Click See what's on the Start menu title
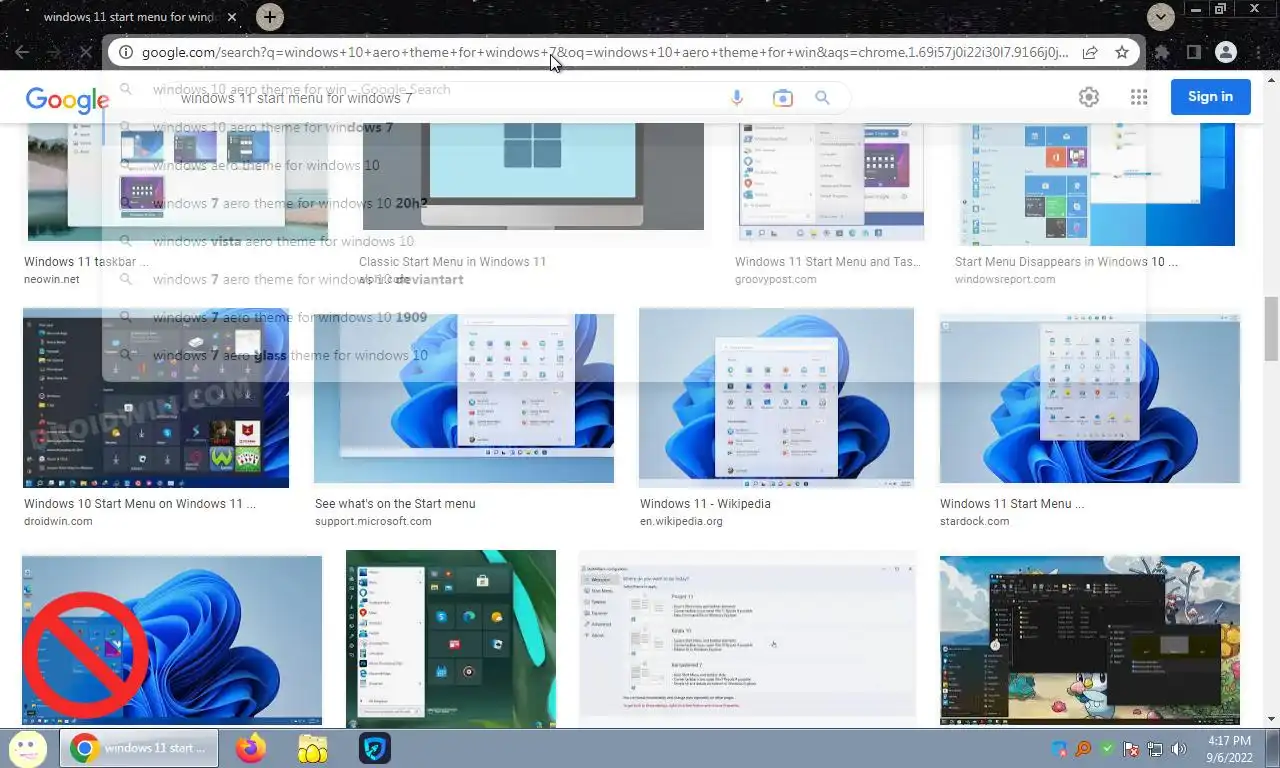This screenshot has height=768, width=1280. click(395, 504)
